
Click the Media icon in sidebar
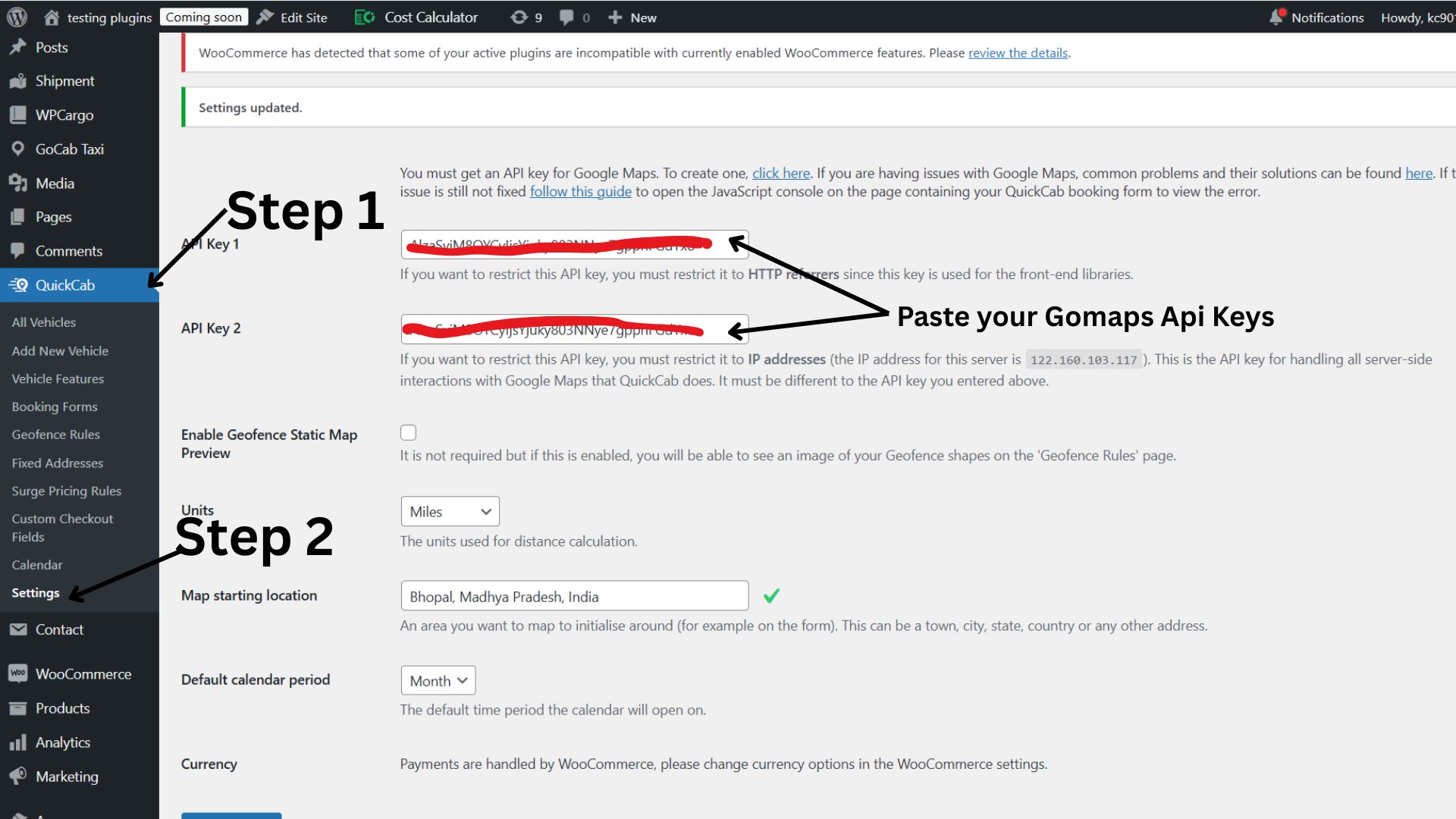tap(17, 184)
